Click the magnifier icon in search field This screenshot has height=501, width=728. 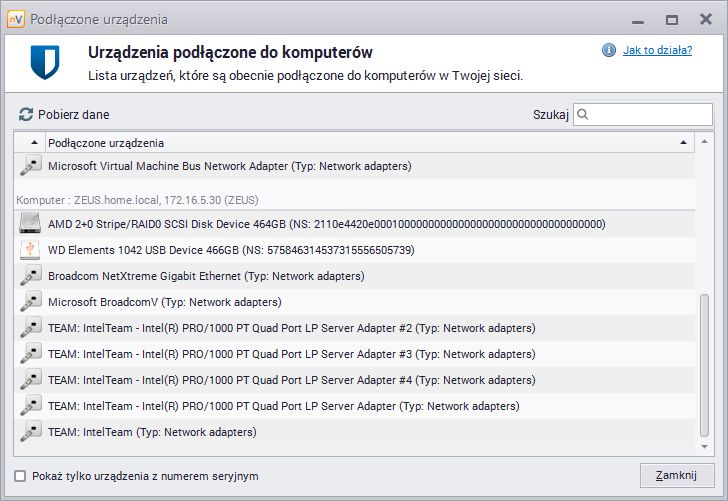583,114
